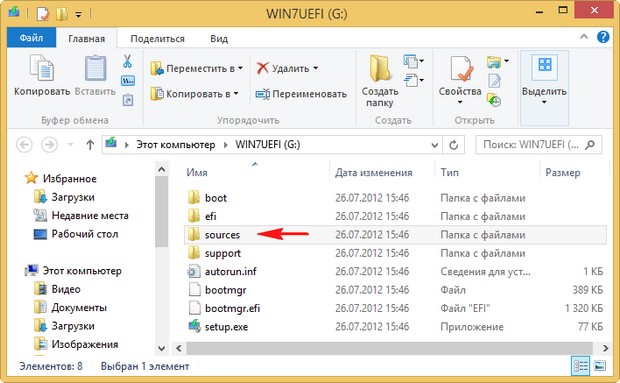Viewport: 620px width, 383px height.
Task: Click the History icon in Open group
Action: click(494, 100)
